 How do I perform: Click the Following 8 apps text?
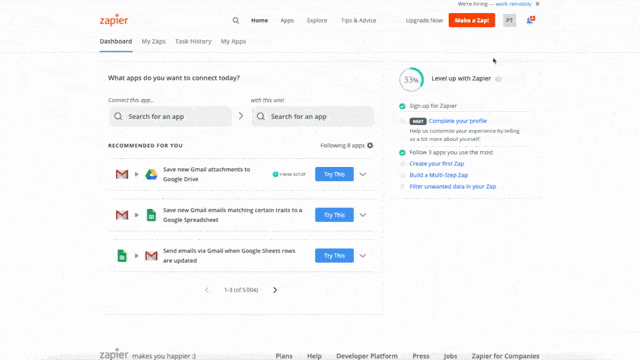(342, 145)
